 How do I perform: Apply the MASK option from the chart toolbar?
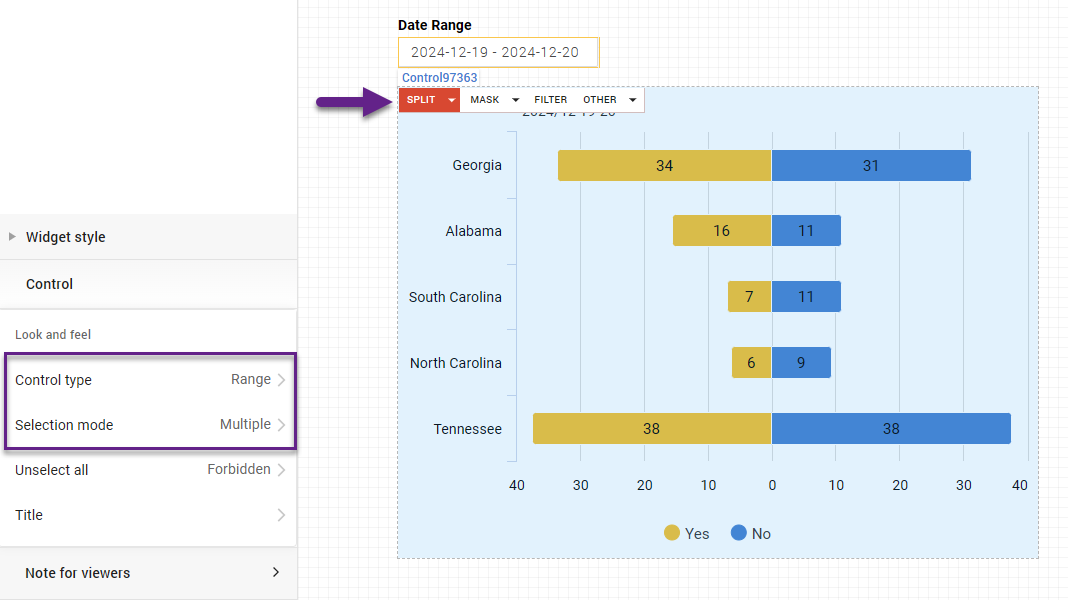tap(485, 99)
